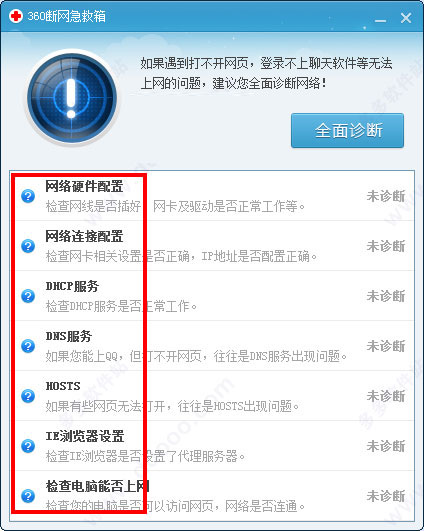Click question icon beside HOSTS item

pyautogui.click(x=28, y=396)
